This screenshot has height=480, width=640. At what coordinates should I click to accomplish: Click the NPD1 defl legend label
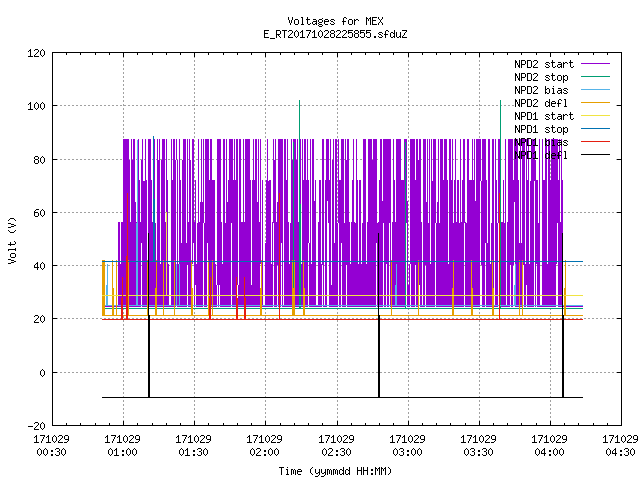click(x=541, y=156)
